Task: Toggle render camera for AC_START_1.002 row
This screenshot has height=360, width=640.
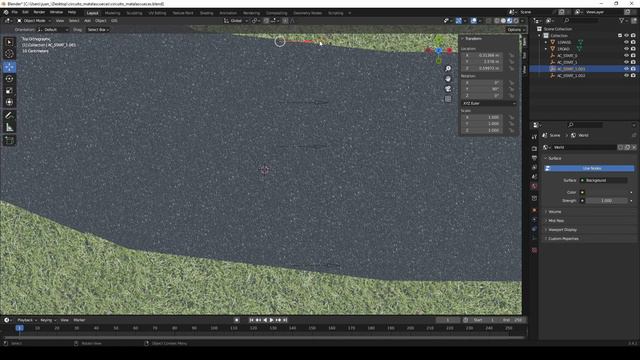Action: (633, 76)
